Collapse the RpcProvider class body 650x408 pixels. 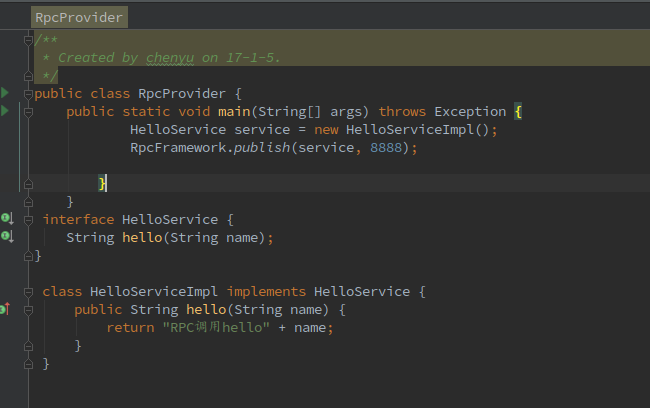coord(30,93)
